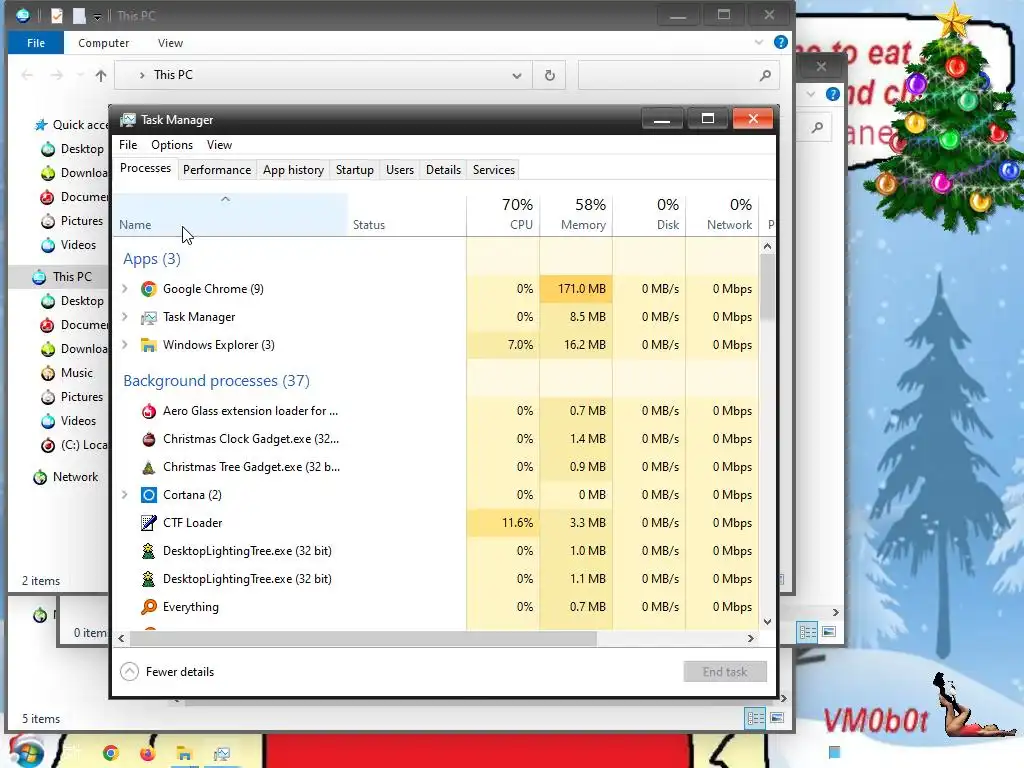This screenshot has width=1024, height=768.
Task: Click the Explorer refresh icon
Action: tap(550, 75)
